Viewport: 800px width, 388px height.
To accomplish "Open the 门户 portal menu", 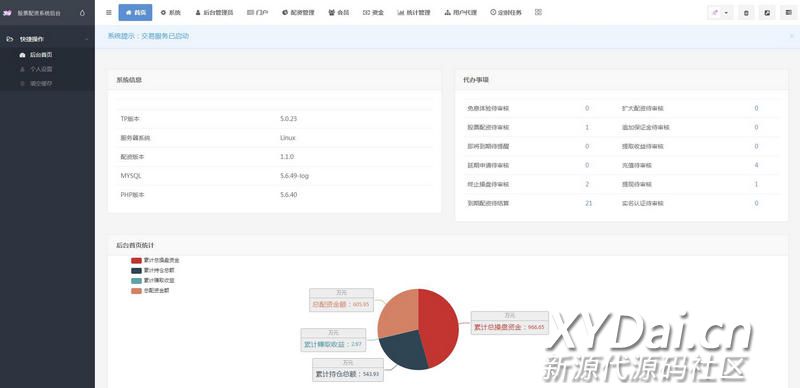I will coord(258,12).
